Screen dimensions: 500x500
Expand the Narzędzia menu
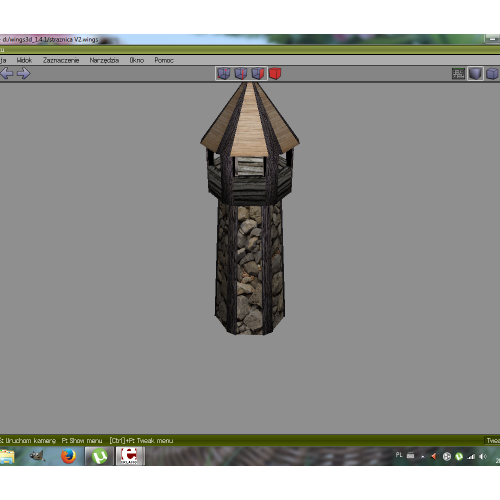tap(104, 60)
